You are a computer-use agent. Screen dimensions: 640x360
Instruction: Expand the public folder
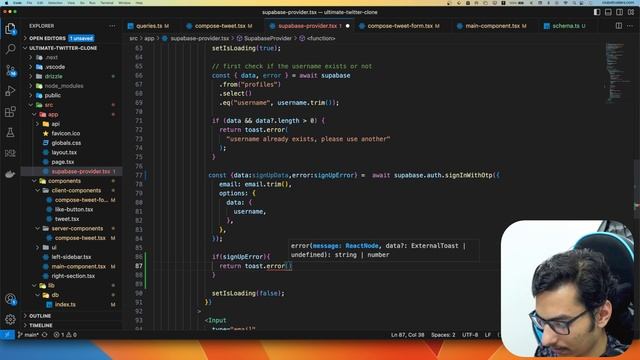(53, 96)
